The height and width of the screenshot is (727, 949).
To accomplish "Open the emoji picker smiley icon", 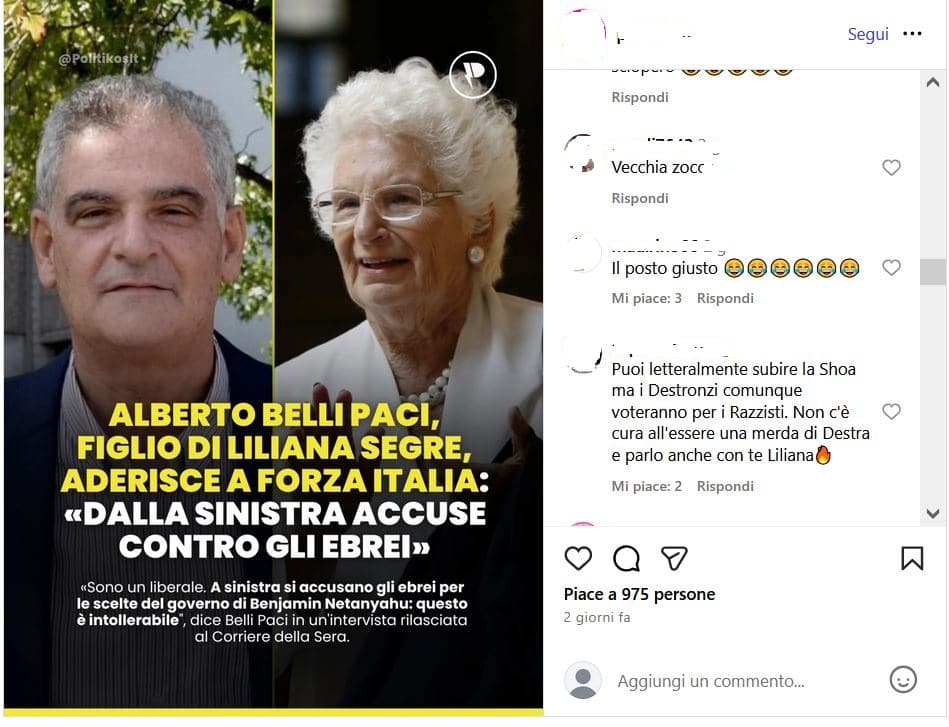I will (903, 680).
